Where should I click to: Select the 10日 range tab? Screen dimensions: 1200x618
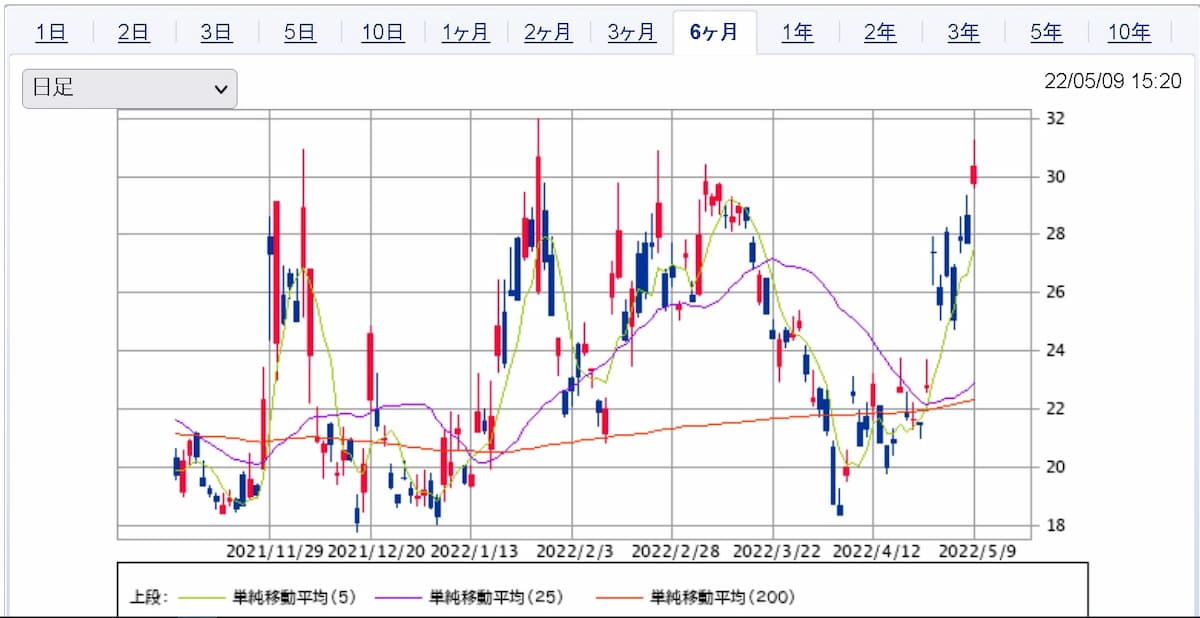point(382,32)
